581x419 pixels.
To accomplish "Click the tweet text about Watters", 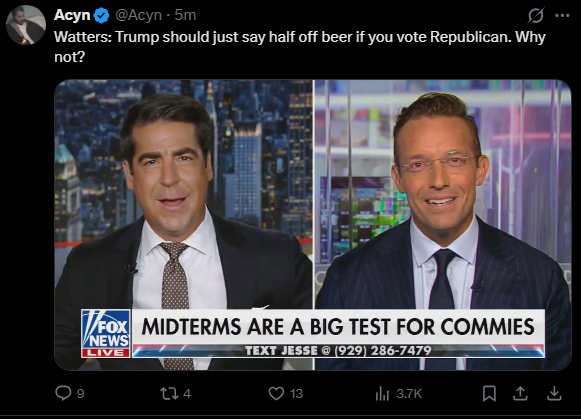I will click(x=300, y=47).
